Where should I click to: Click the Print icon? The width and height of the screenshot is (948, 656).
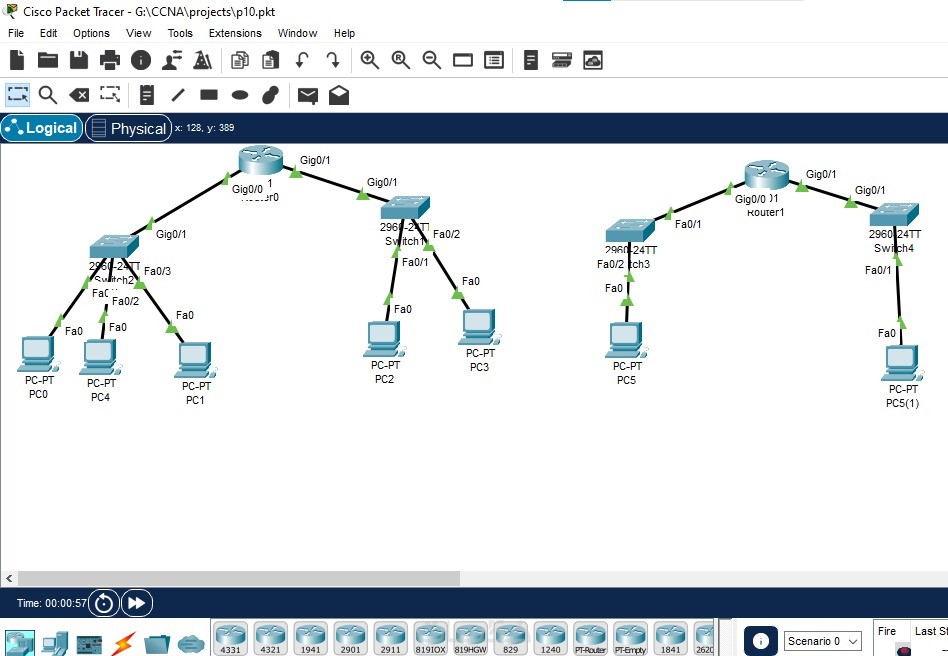coord(110,60)
